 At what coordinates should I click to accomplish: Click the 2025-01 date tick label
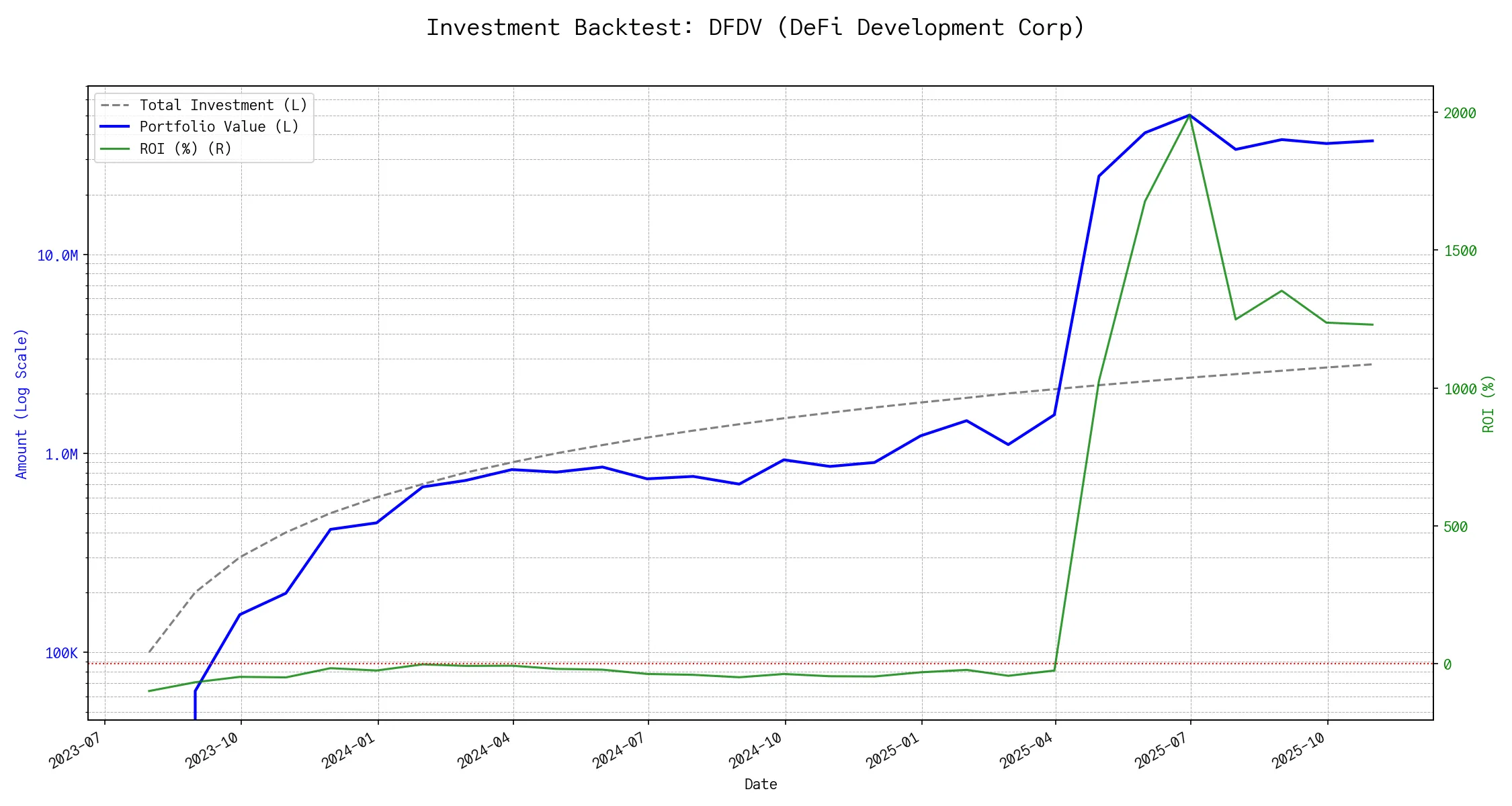(x=892, y=750)
